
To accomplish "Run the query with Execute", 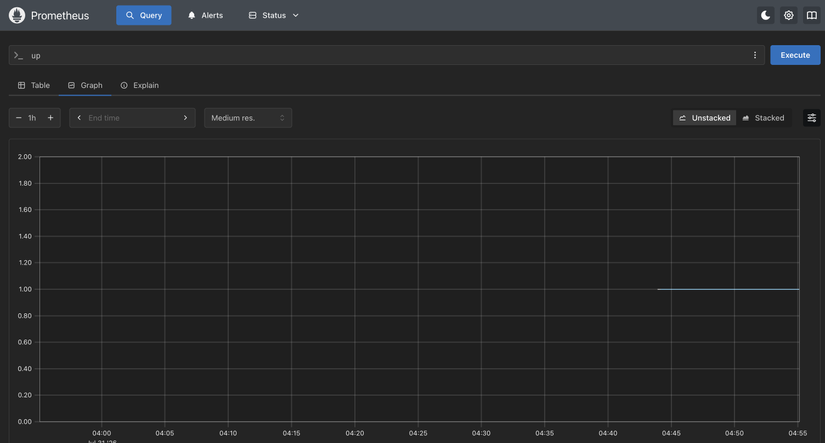I will tap(795, 55).
